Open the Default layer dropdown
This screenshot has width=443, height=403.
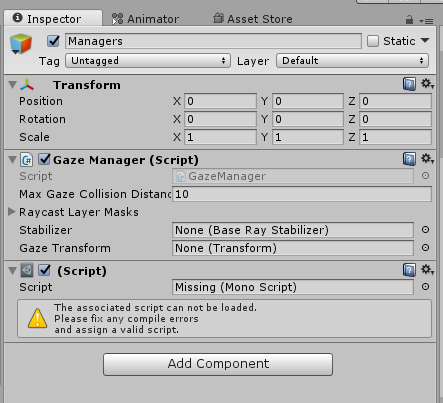pos(352,61)
